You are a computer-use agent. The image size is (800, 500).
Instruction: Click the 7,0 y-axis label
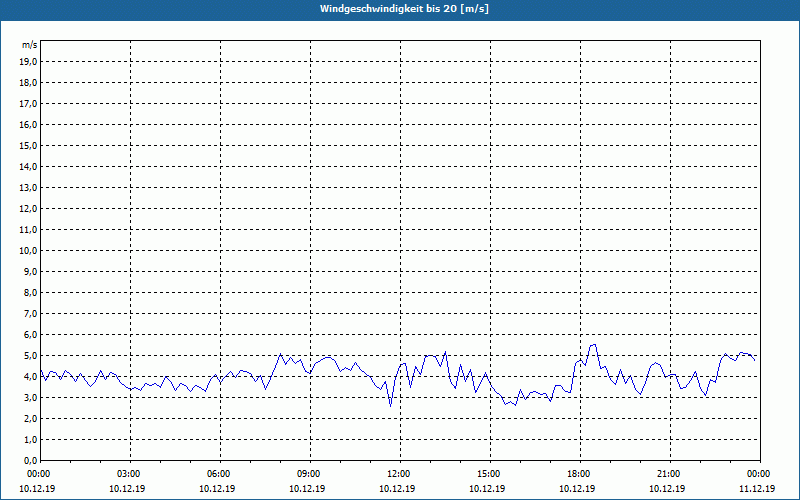point(30,313)
